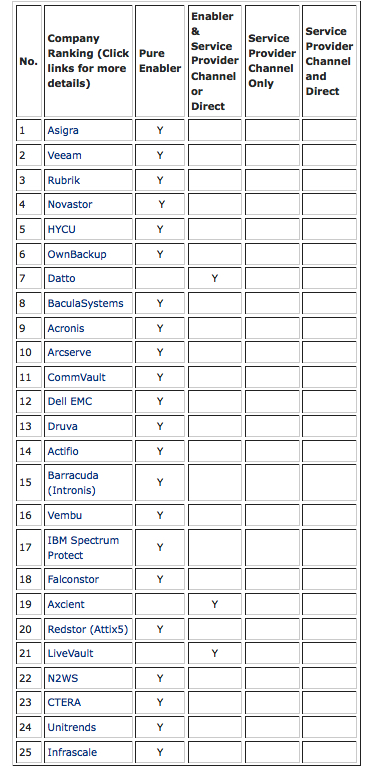Screen dimensions: 376x766
Task: Open the Datto link
Action: 62,278
